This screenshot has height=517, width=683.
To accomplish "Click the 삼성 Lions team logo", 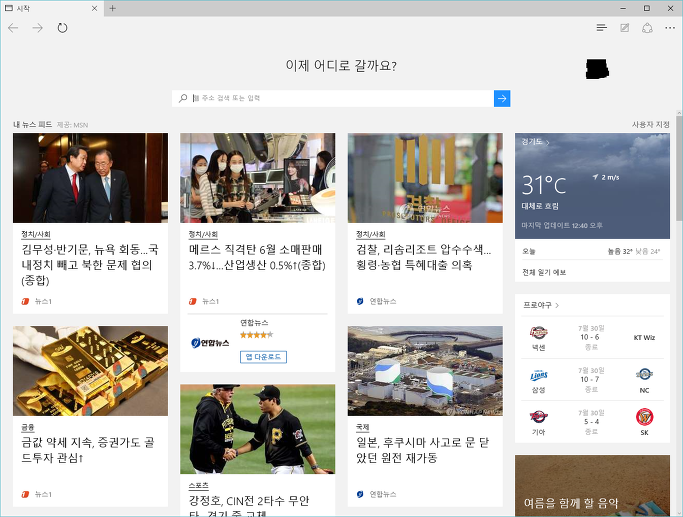I will (538, 375).
